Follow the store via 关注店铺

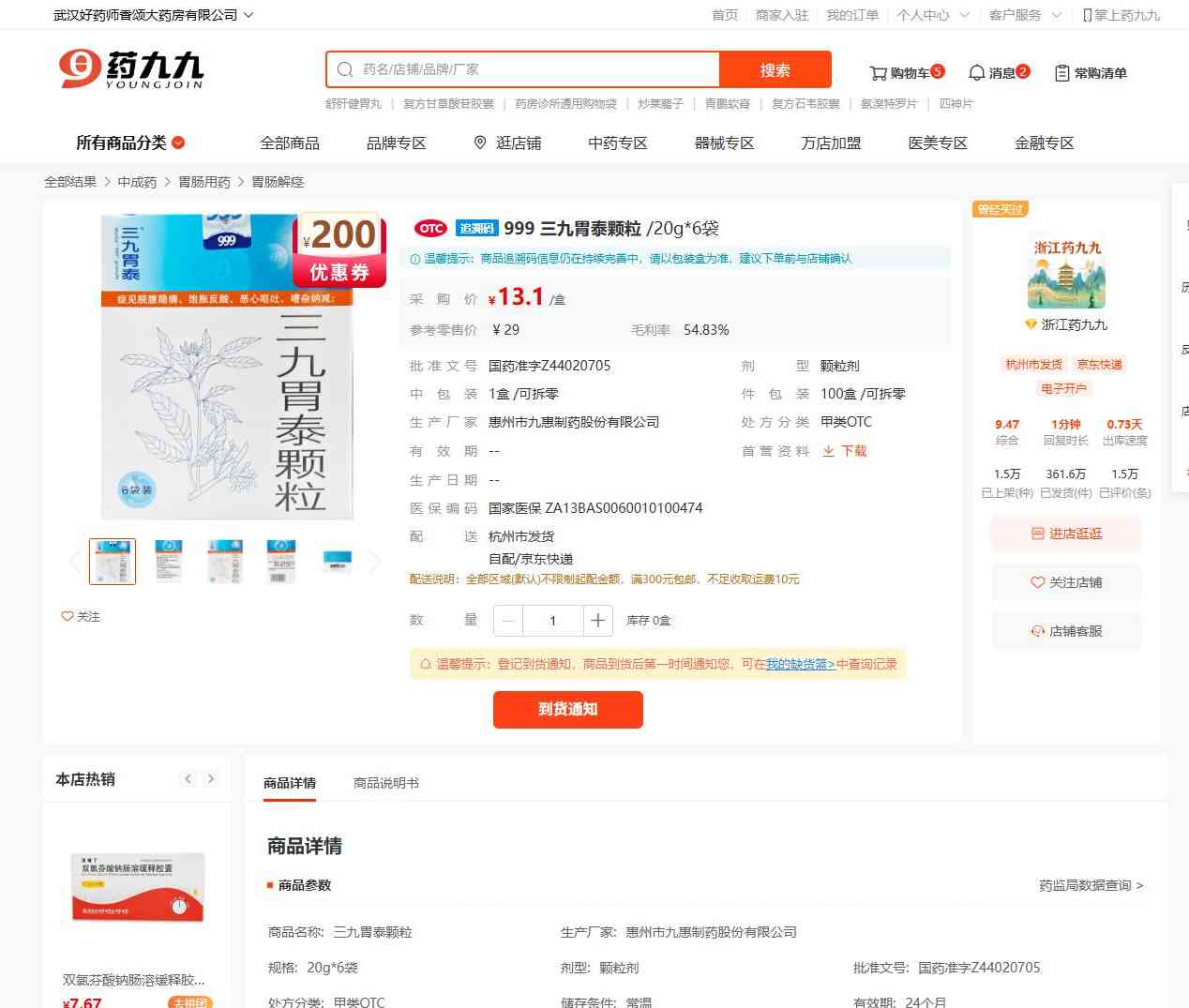(x=1066, y=582)
